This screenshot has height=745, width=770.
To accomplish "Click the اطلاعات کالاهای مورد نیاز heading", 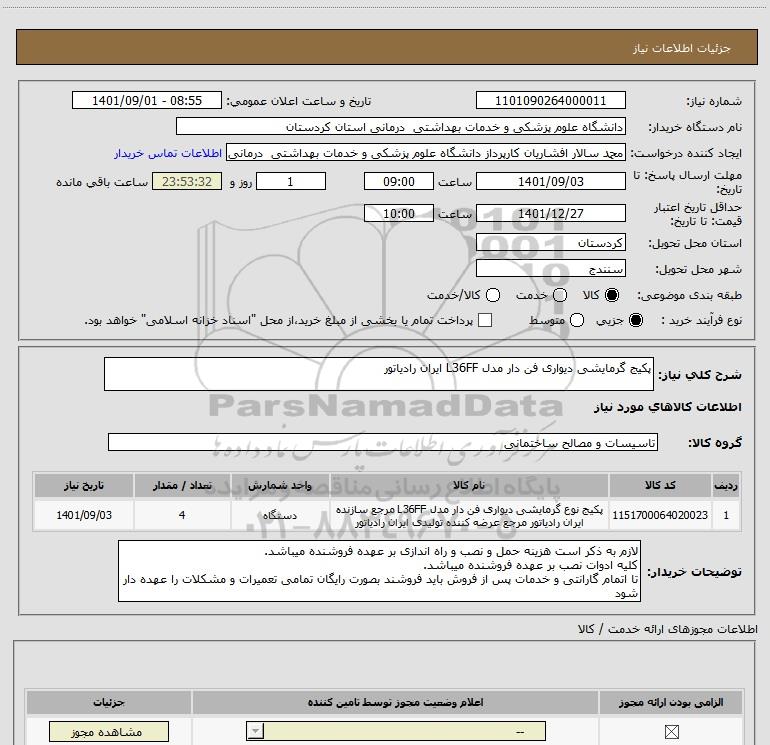I will 667,407.
